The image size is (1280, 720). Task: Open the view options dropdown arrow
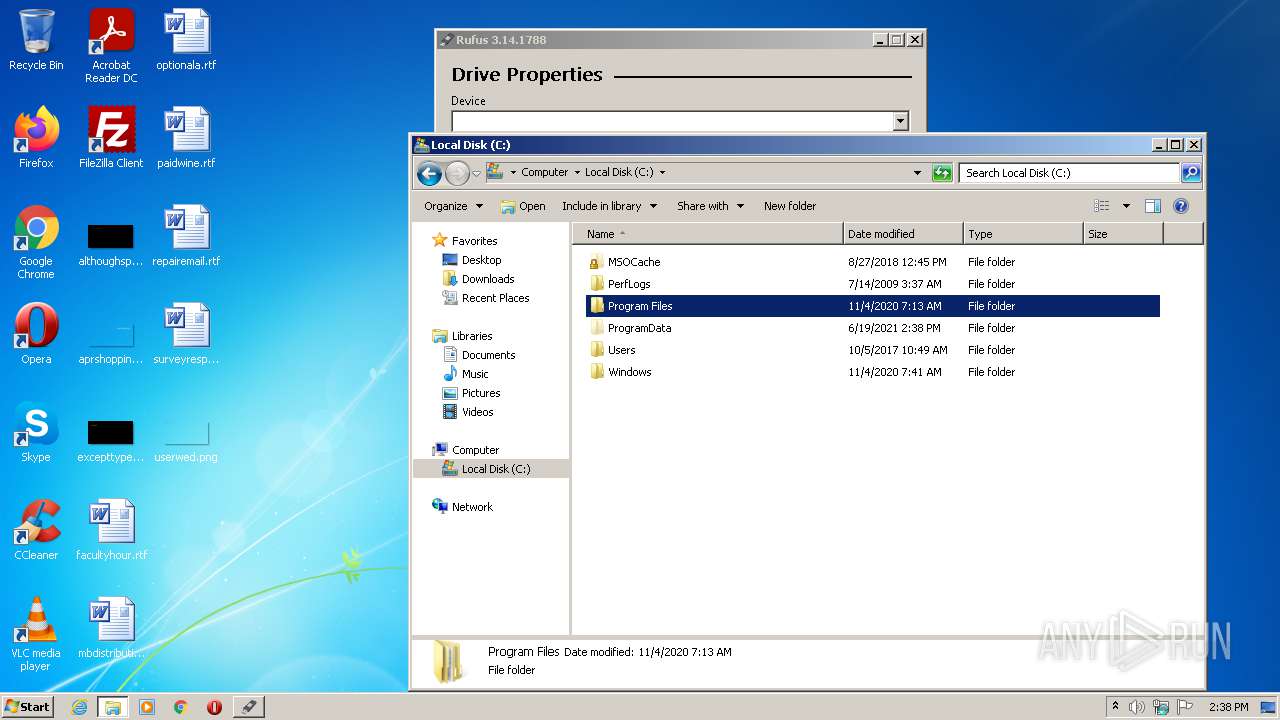point(1126,206)
